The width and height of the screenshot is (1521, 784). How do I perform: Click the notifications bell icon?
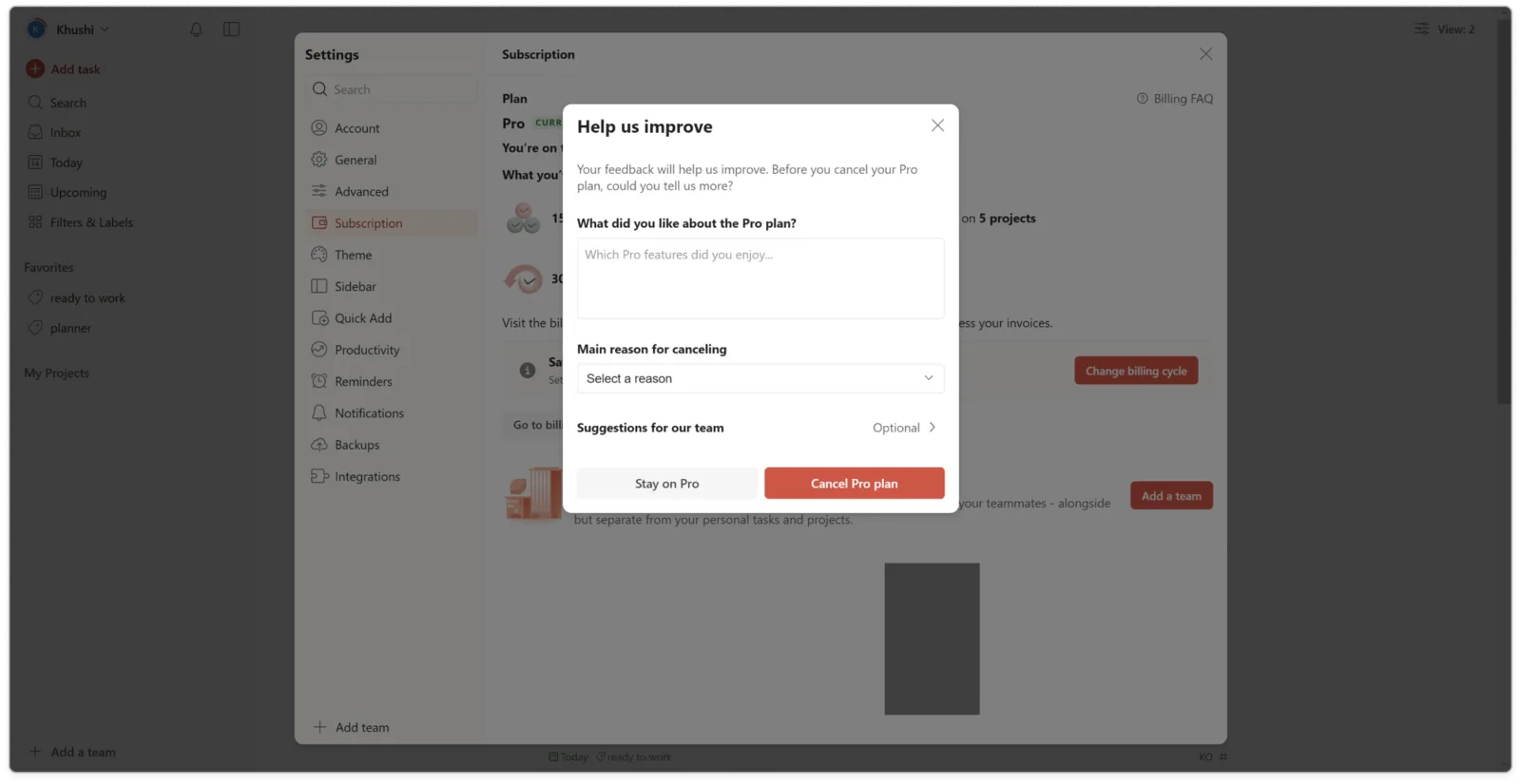(196, 29)
